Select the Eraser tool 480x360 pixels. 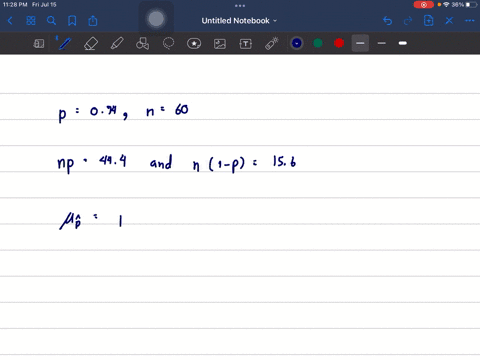point(91,44)
